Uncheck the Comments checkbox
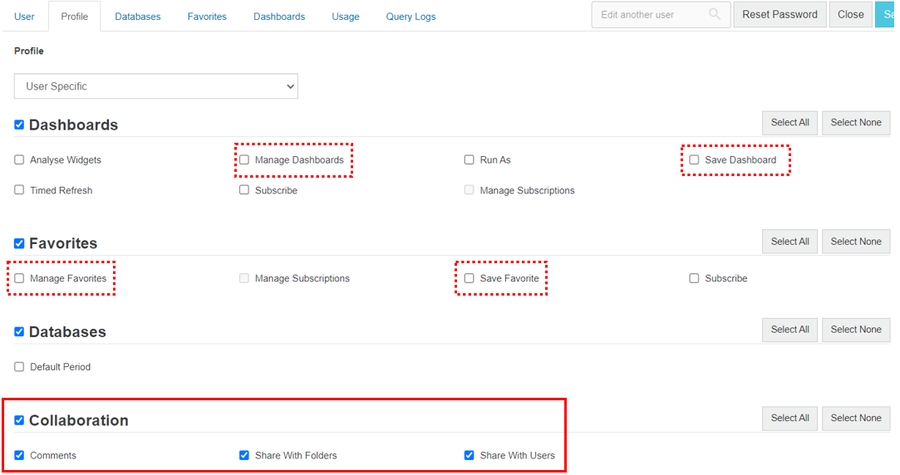The image size is (900, 475). tap(20, 455)
